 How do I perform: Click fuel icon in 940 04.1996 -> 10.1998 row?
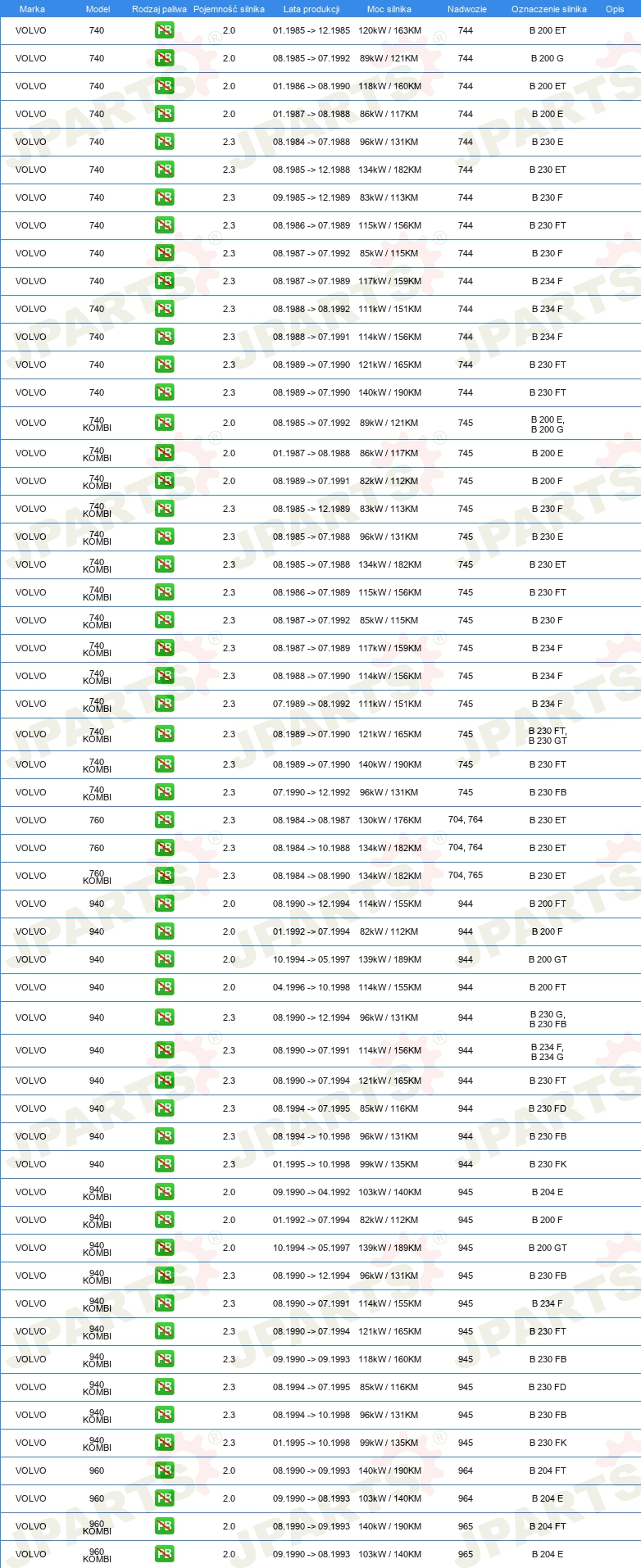pyautogui.click(x=164, y=987)
